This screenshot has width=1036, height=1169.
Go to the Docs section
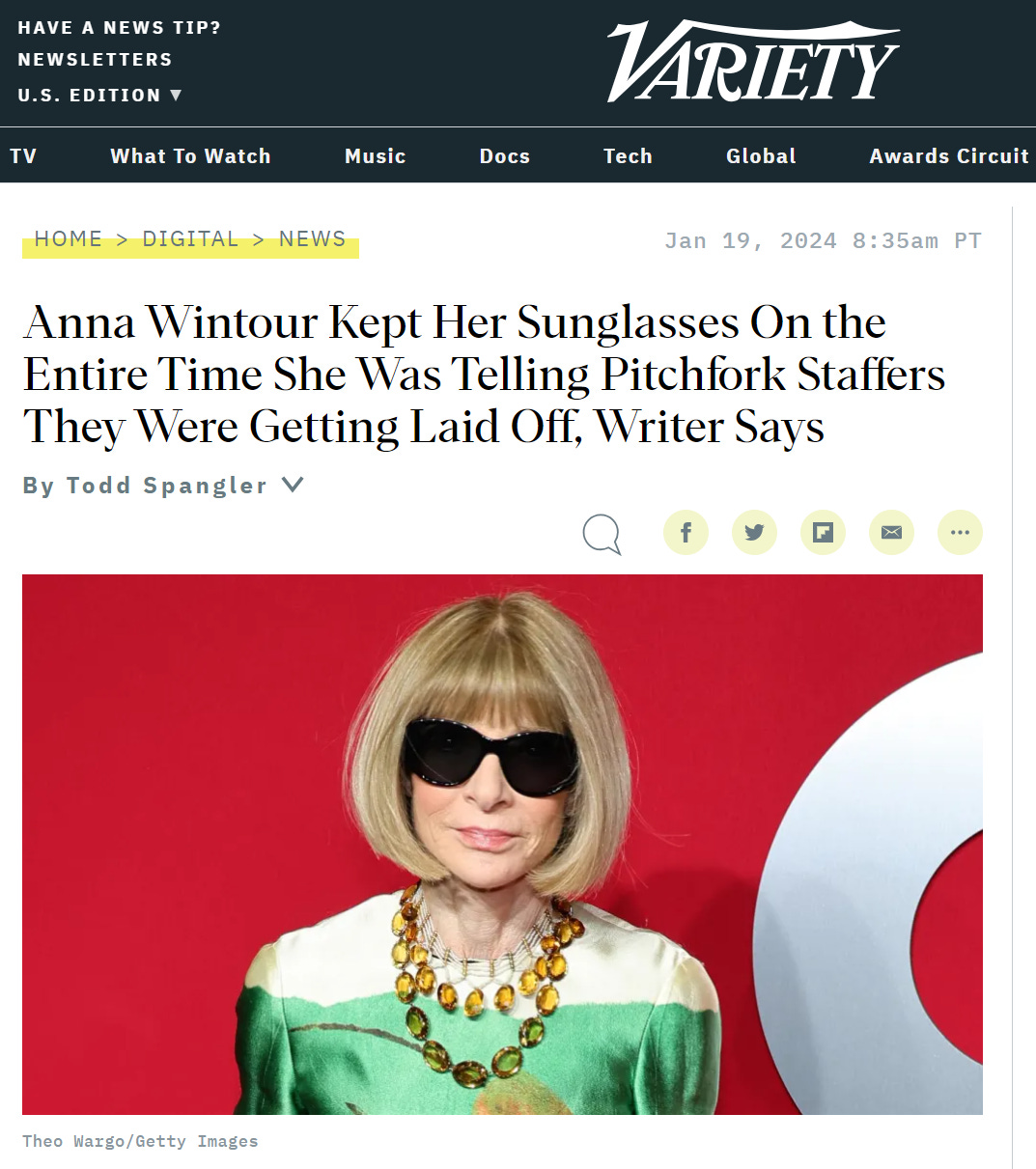(504, 155)
